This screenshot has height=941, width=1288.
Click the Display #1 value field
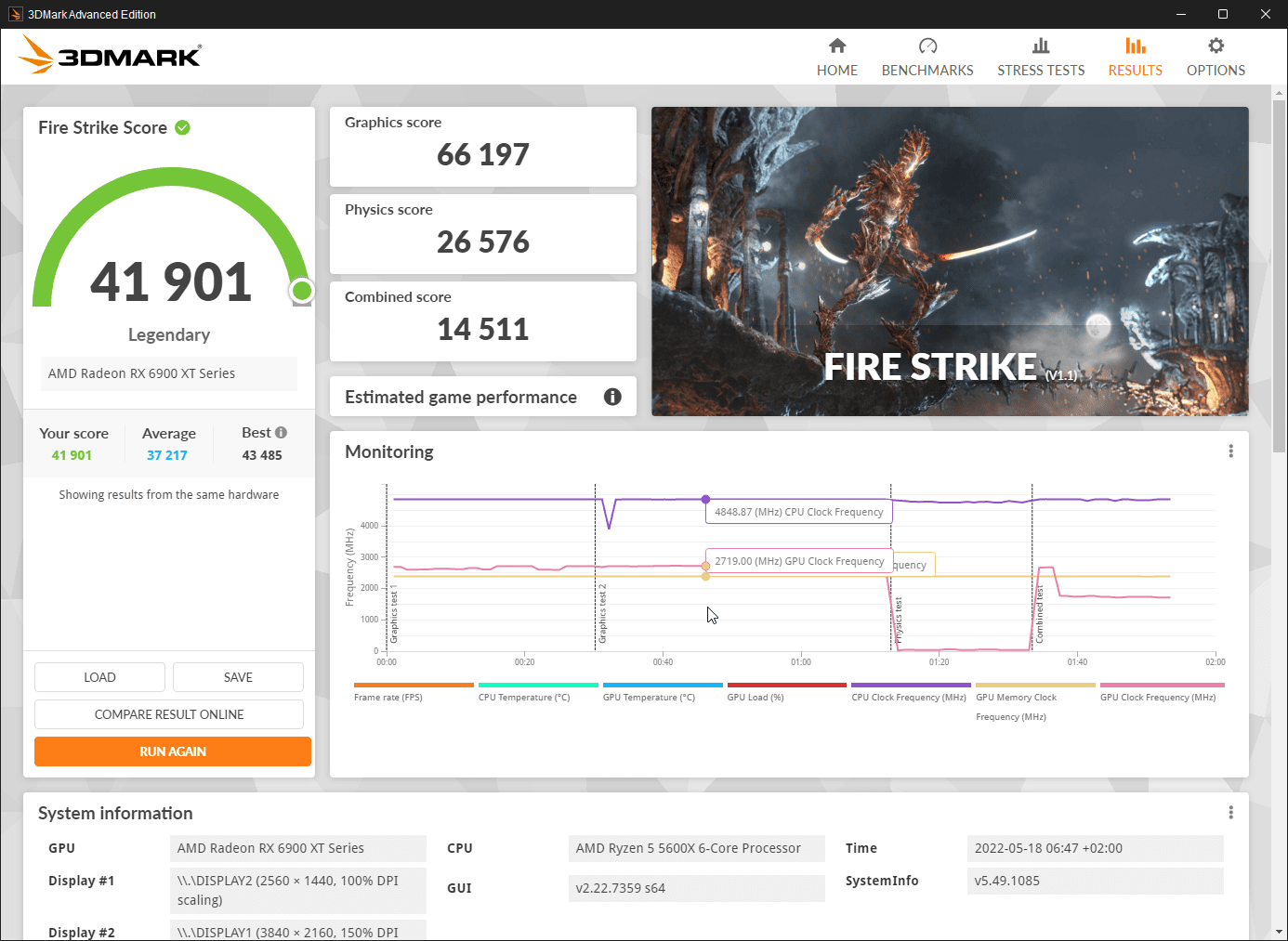tap(298, 891)
